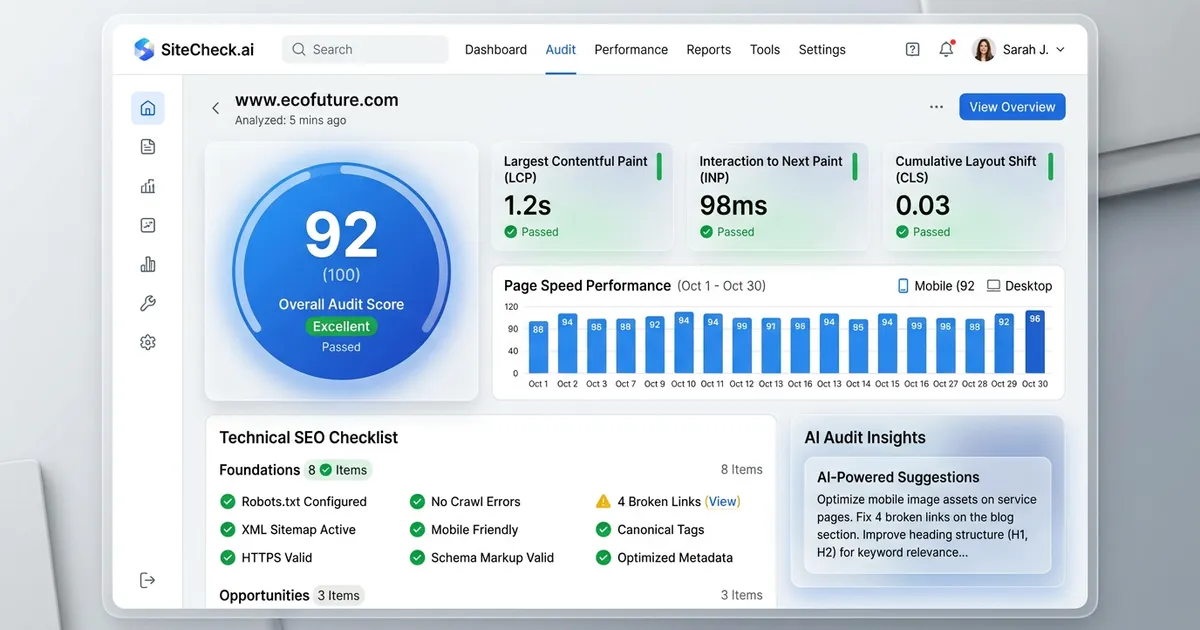Go back using the left chevron
Viewport: 1200px width, 630px height.
coord(215,108)
